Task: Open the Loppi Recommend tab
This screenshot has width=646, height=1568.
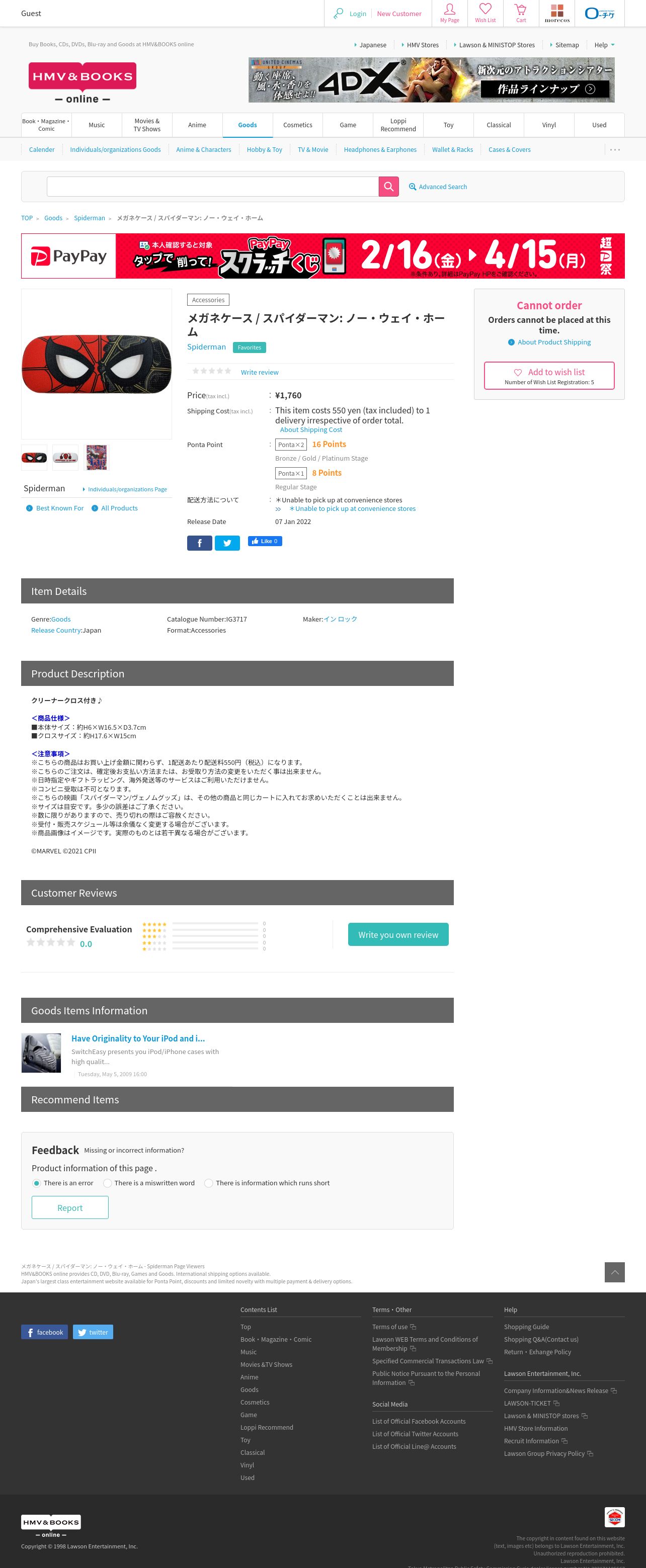Action: click(x=398, y=125)
